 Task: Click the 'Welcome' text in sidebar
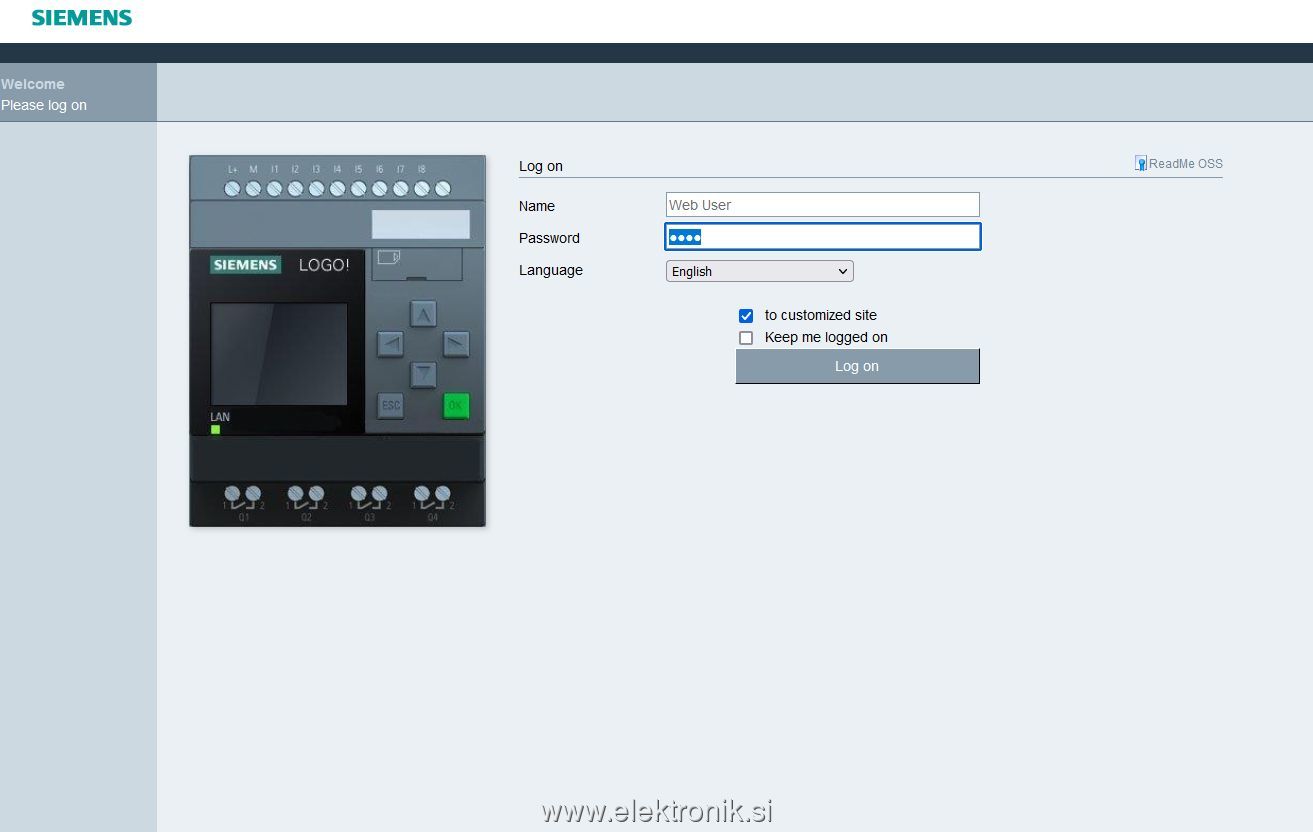[x=33, y=84]
